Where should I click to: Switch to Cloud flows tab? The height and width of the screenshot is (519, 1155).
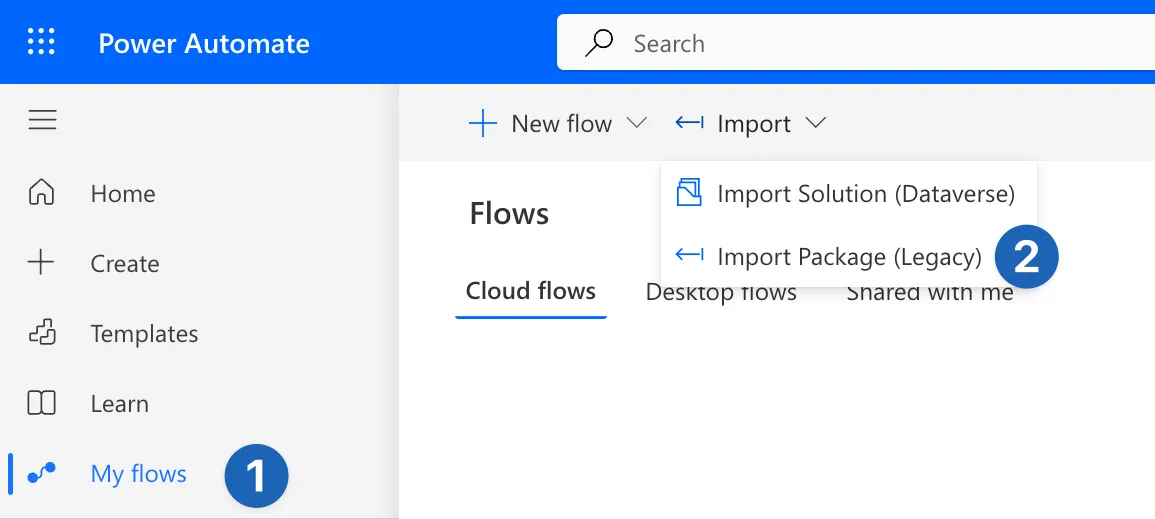tap(530, 291)
